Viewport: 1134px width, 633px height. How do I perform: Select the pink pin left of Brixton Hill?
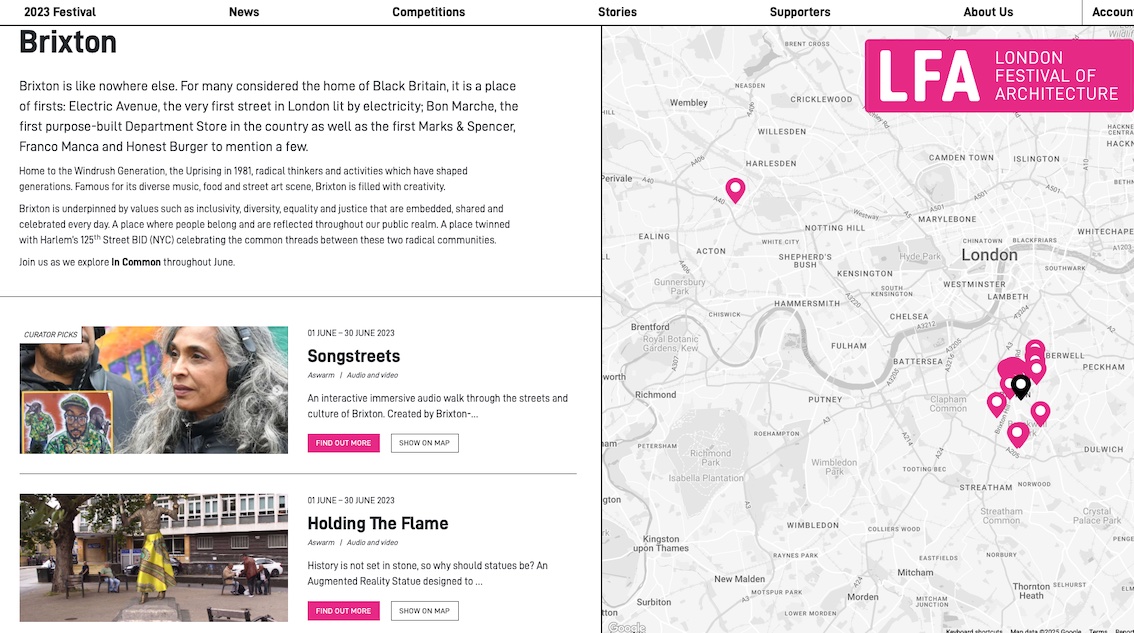coord(997,403)
